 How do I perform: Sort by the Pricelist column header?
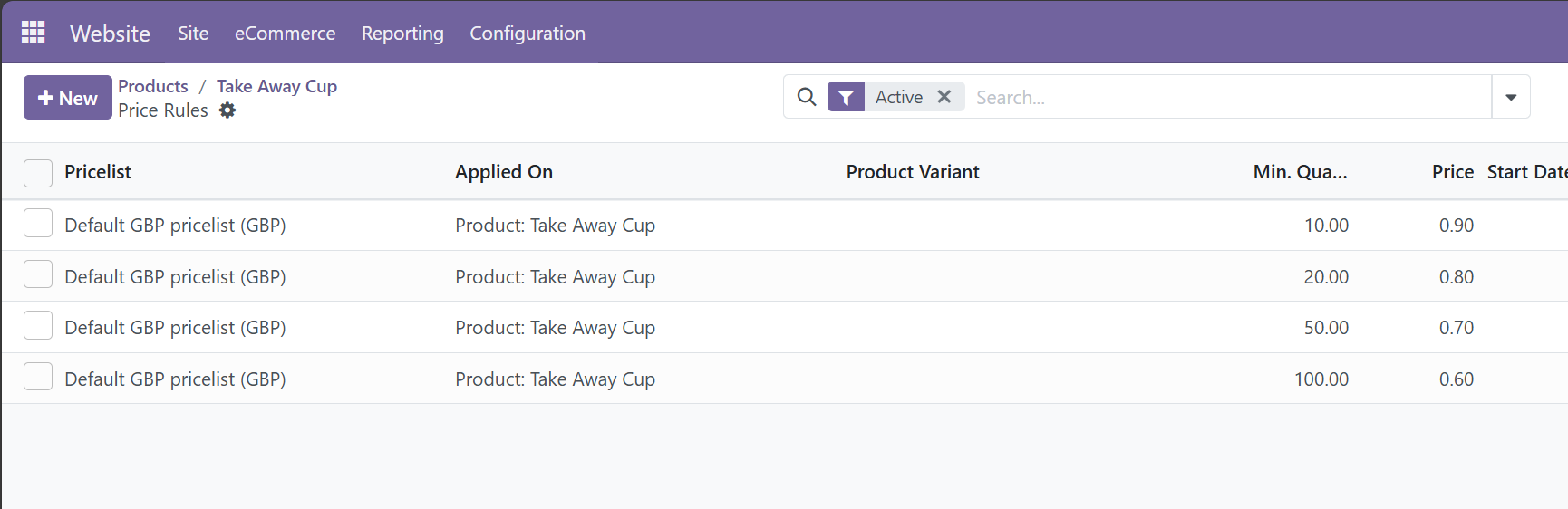pyautogui.click(x=98, y=172)
